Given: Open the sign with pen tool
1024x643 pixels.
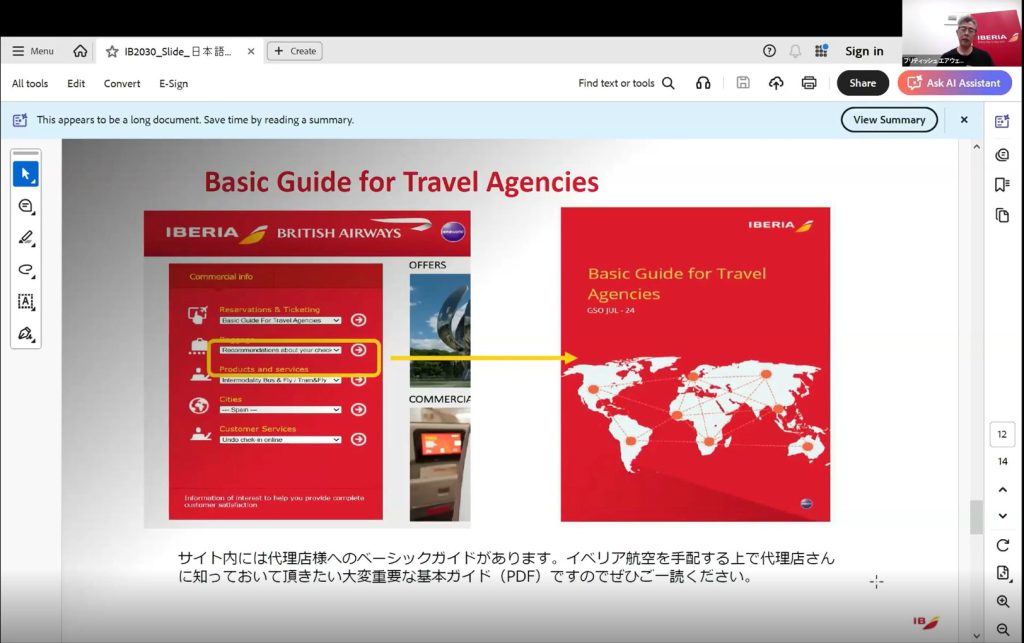Looking at the screenshot, I should 25,333.
